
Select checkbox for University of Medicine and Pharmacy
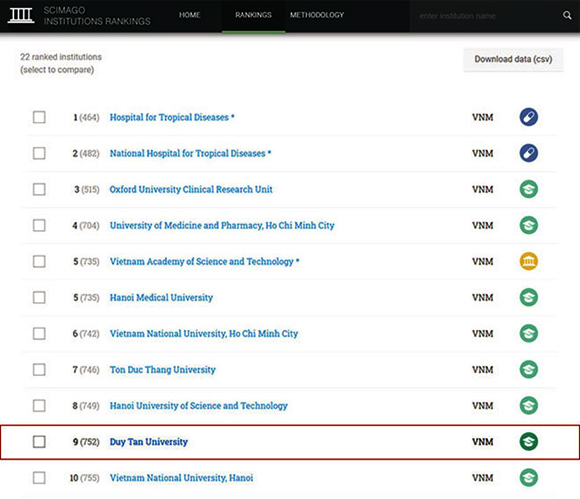click(x=39, y=225)
